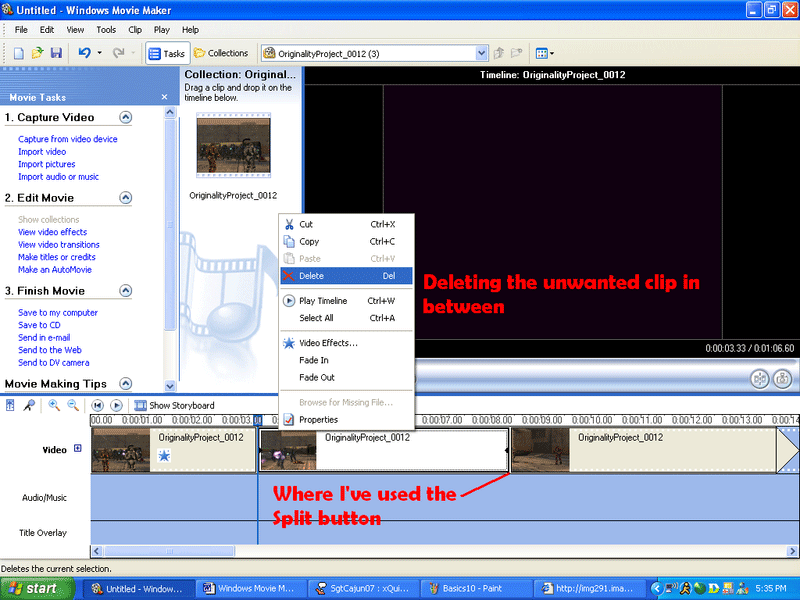Viewport: 800px width, 600px height.
Task: Click the narrate timeline microphone icon
Action: [30, 405]
